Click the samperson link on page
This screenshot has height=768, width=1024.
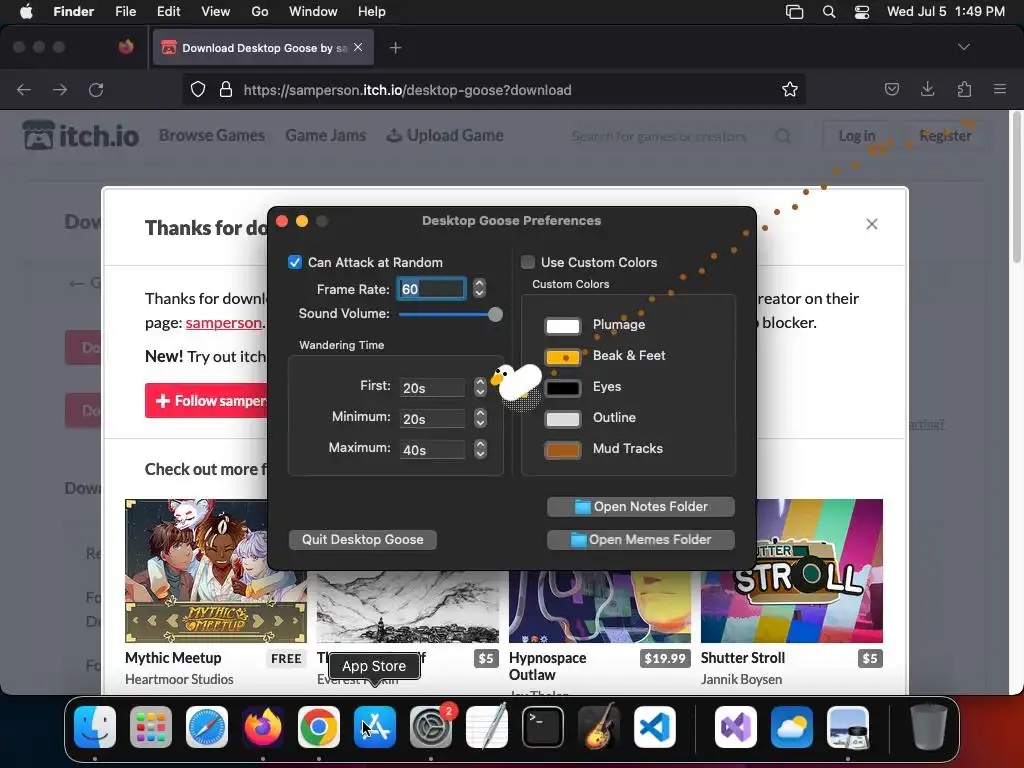(223, 323)
